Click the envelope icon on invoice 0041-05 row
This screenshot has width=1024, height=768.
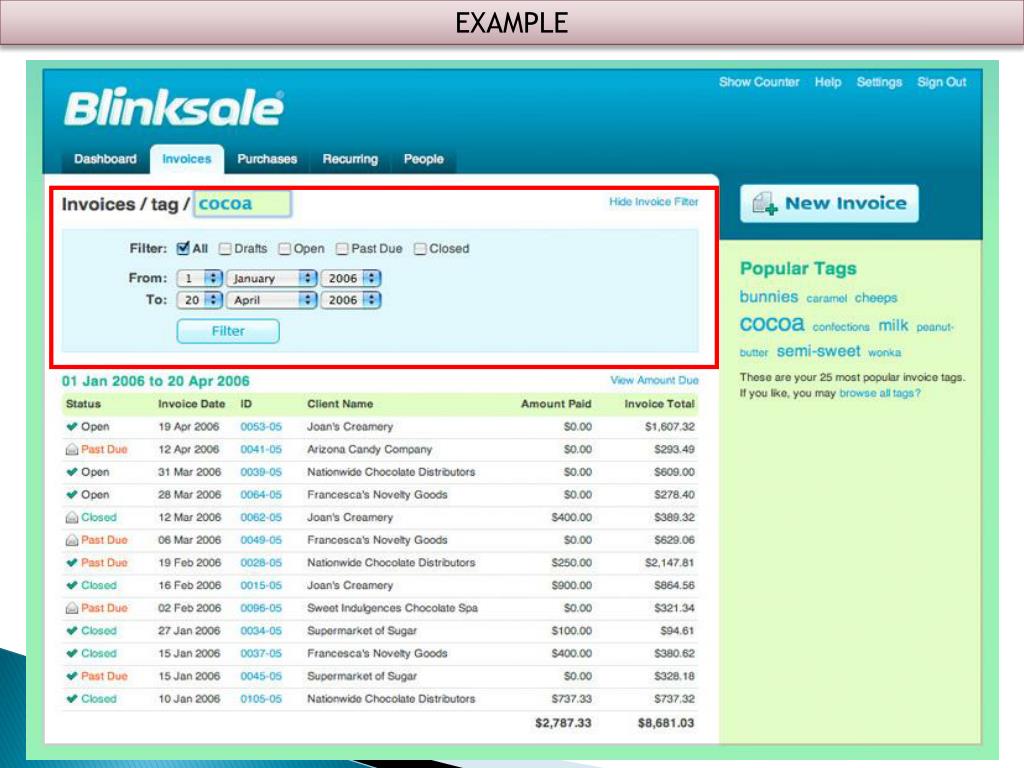(x=72, y=449)
